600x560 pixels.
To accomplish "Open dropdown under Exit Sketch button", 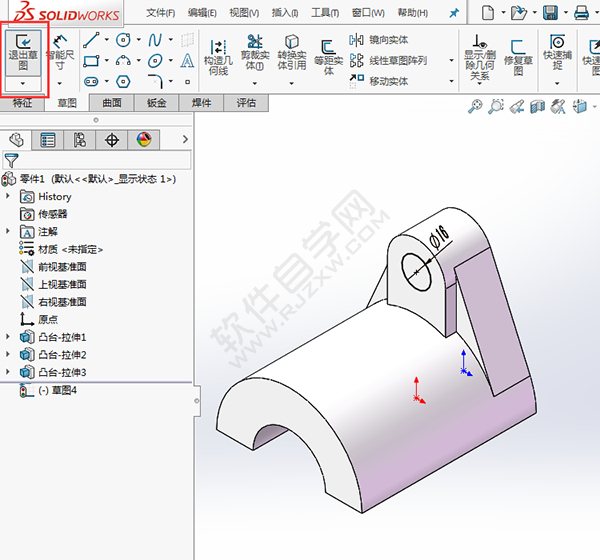I will click(x=23, y=83).
